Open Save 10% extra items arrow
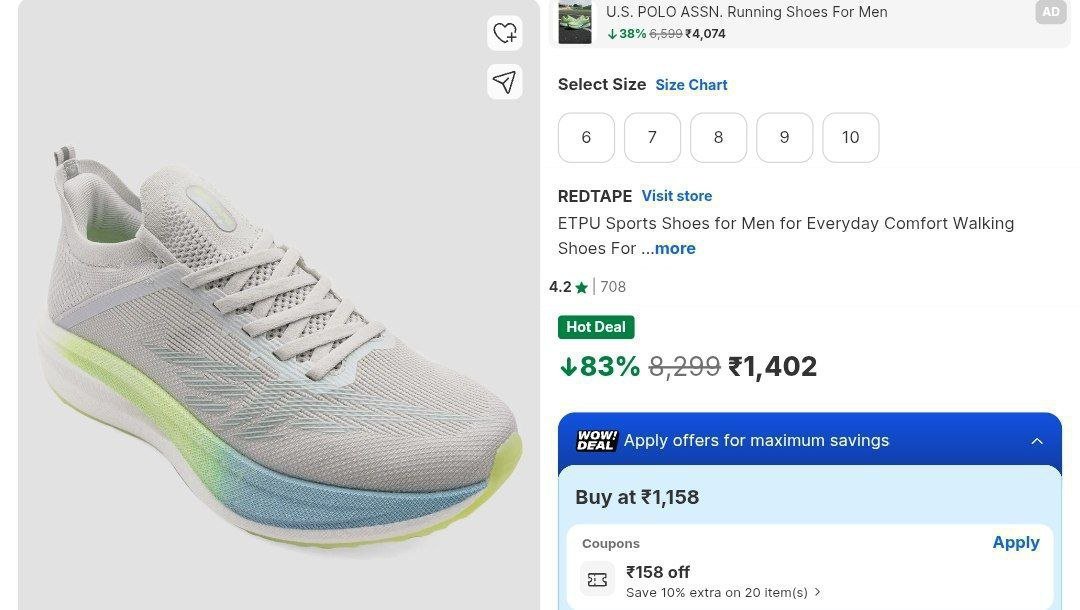 818,592
